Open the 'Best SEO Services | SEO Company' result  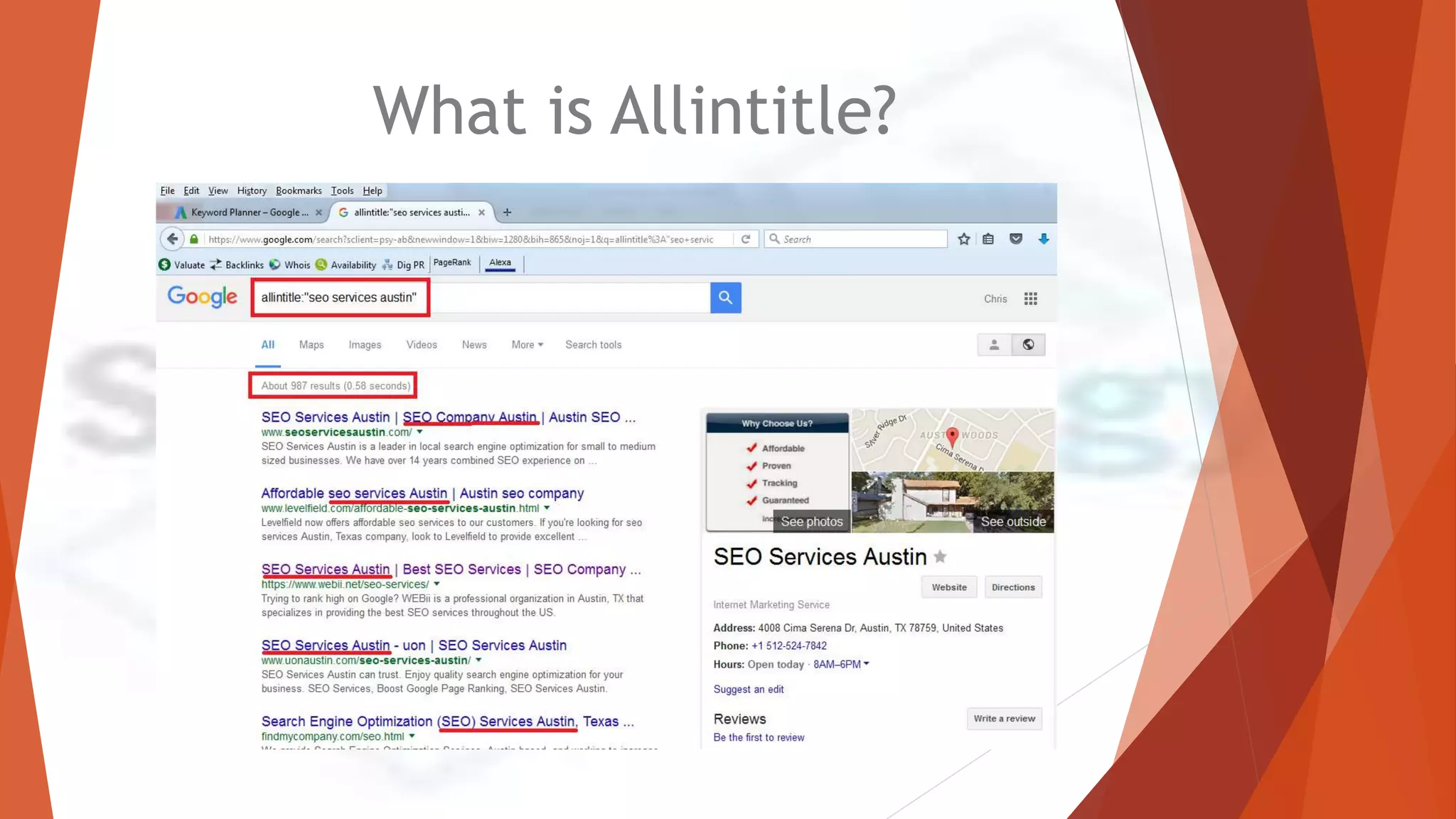click(451, 569)
